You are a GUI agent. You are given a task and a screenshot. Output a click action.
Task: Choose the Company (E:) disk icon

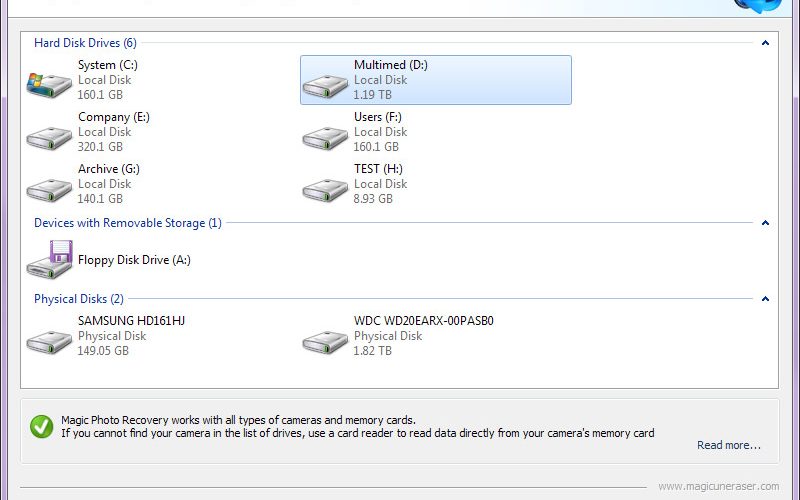pyautogui.click(x=49, y=138)
